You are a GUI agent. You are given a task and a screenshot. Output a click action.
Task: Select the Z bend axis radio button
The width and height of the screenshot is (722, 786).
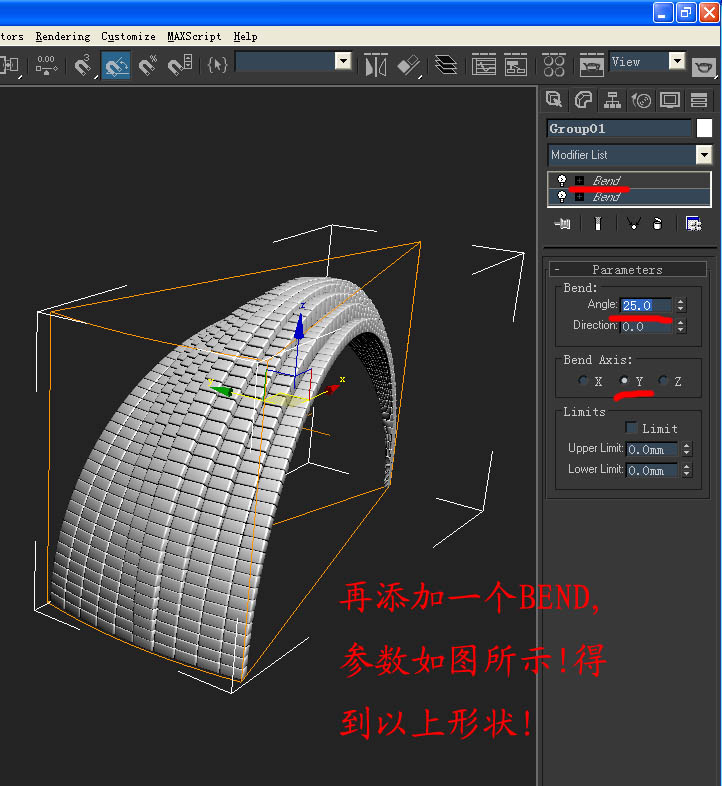point(663,381)
